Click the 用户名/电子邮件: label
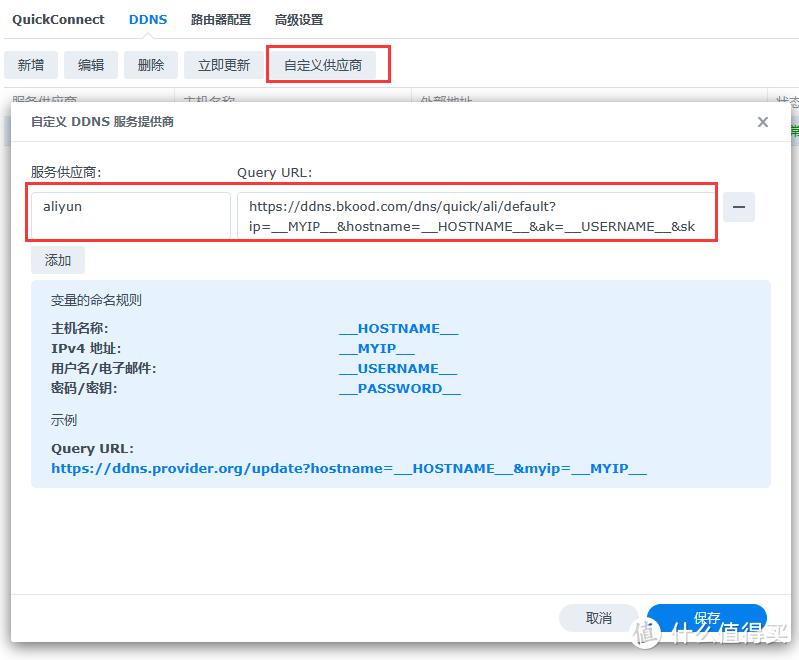The image size is (799, 660). 103,368
